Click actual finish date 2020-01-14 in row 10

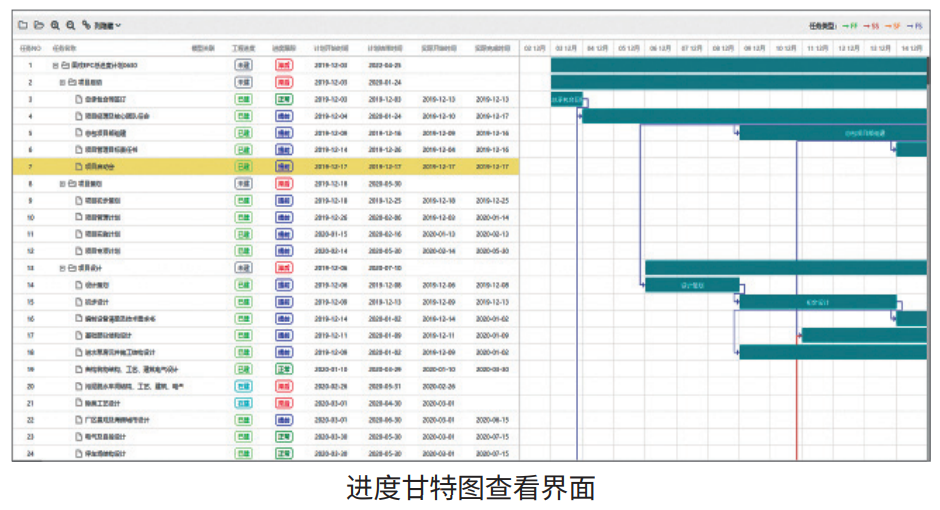(492, 217)
